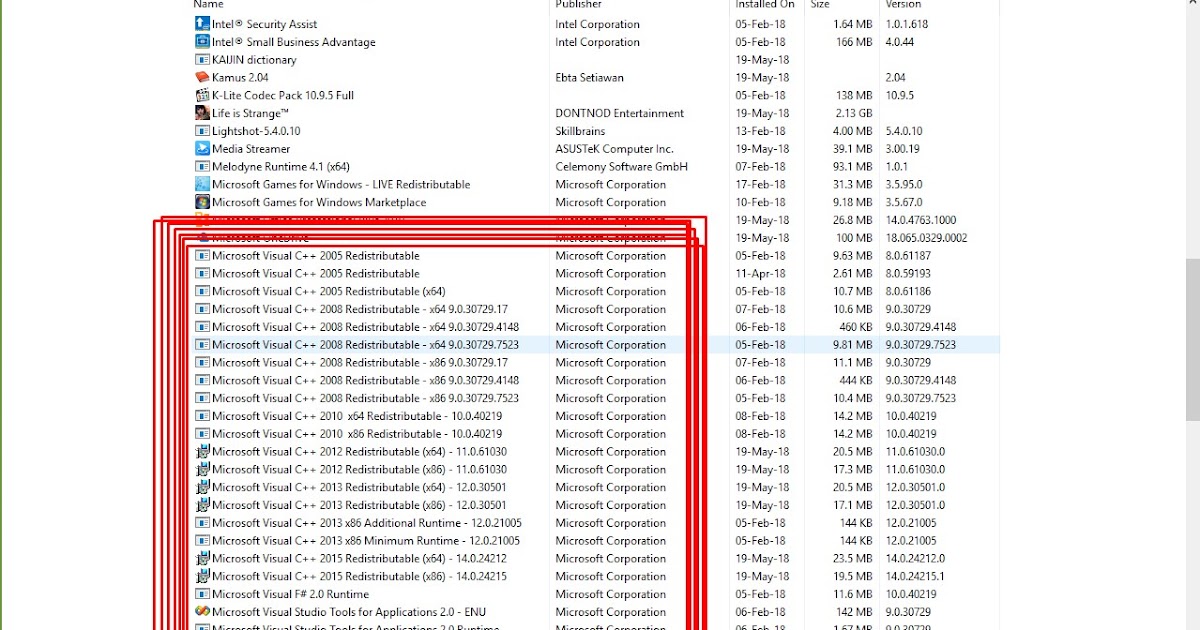Click the Microsoft Games for Windows Marketplace icon
The height and width of the screenshot is (630, 1200).
click(202, 202)
